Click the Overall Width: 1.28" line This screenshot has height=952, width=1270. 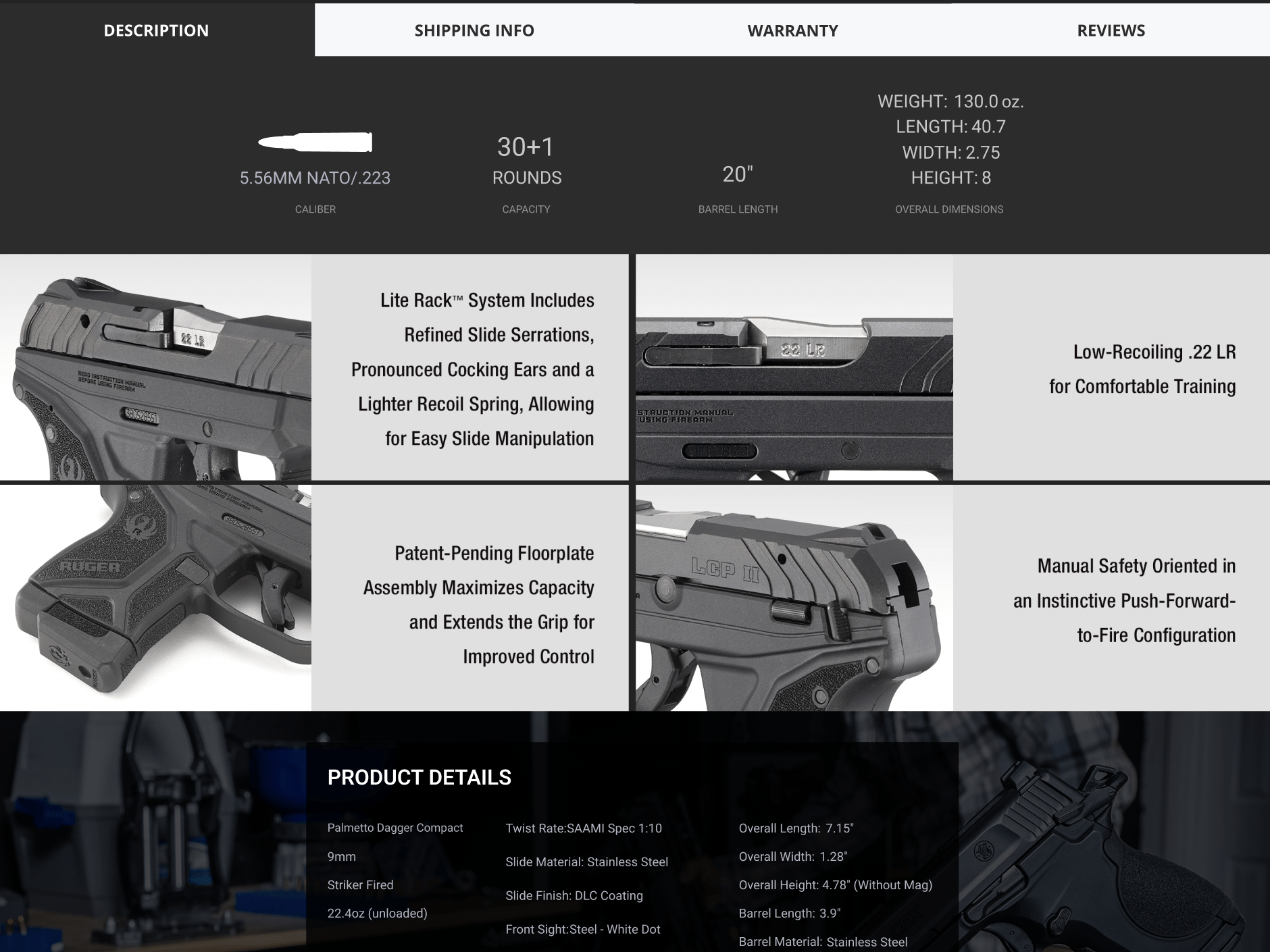792,856
